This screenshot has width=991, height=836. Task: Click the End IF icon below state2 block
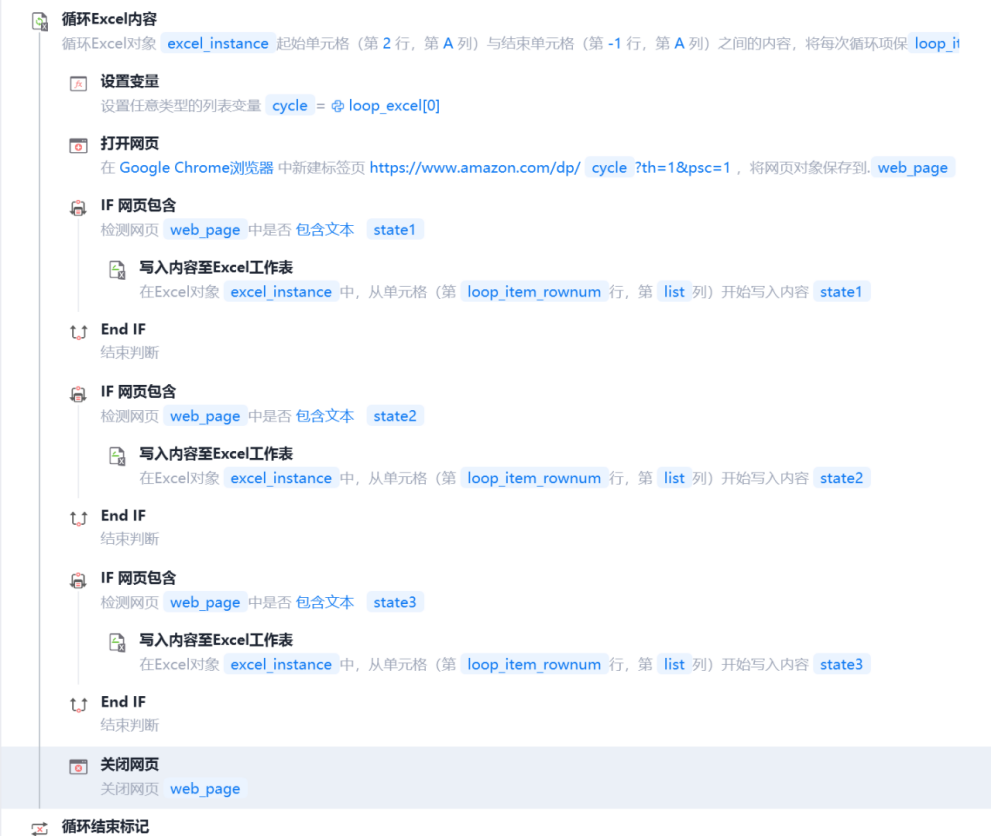(x=78, y=518)
